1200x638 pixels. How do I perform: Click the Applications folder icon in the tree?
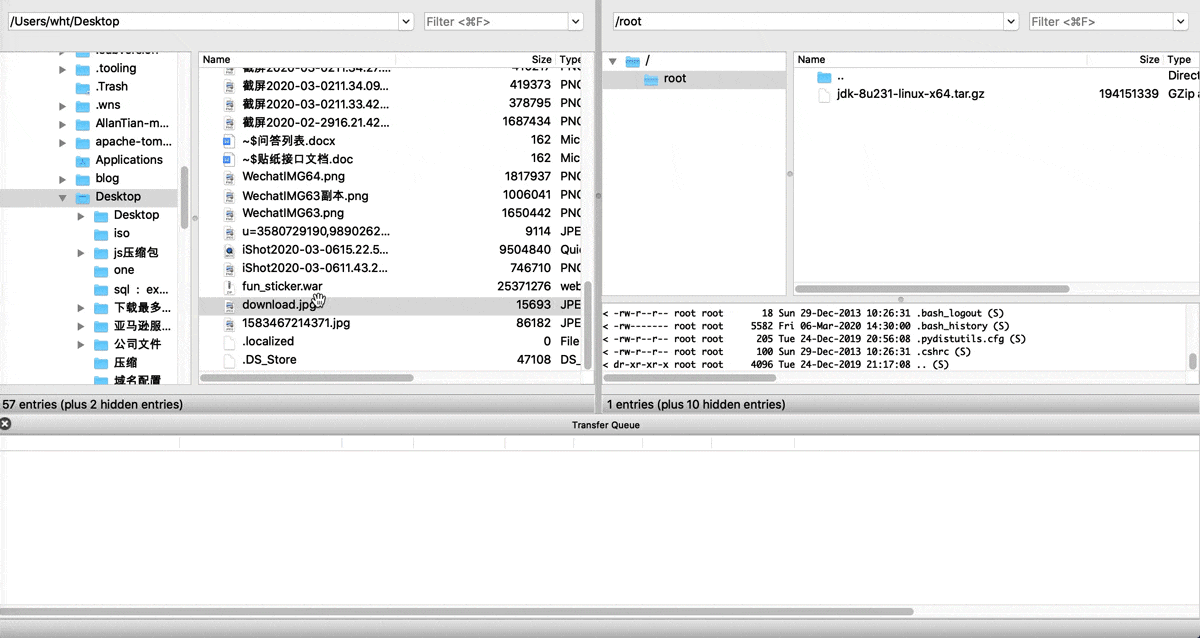(x=83, y=160)
